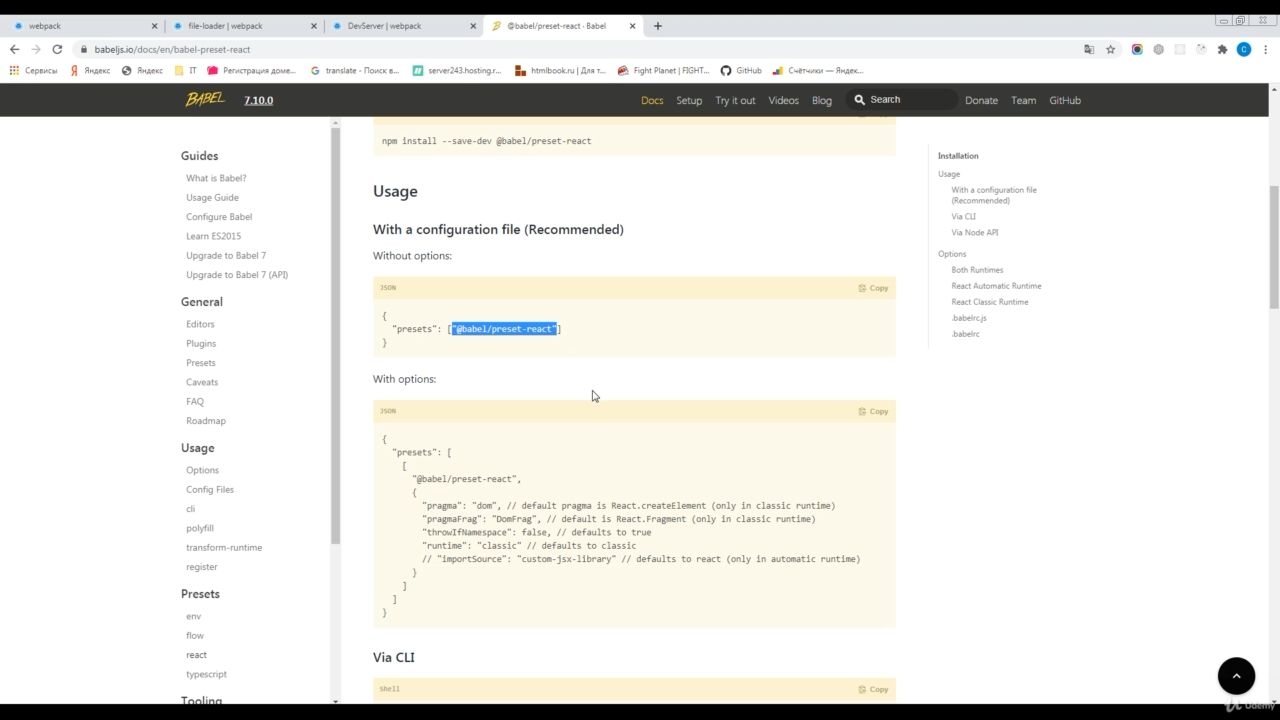The image size is (1280, 720).
Task: Open the server243.hosting bookmark
Action: coord(458,70)
